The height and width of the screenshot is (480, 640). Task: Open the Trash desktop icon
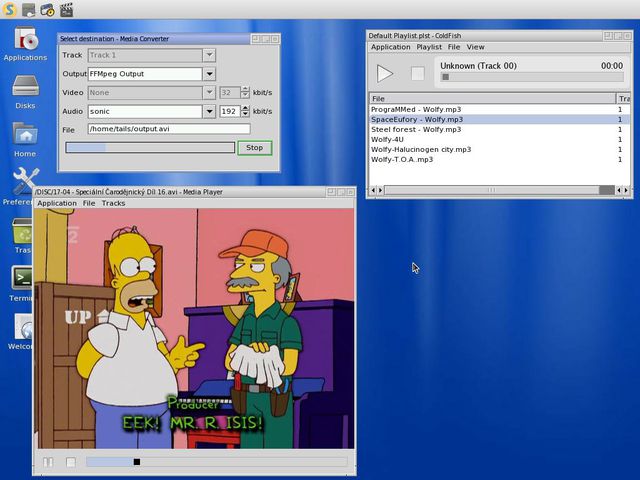(22, 236)
